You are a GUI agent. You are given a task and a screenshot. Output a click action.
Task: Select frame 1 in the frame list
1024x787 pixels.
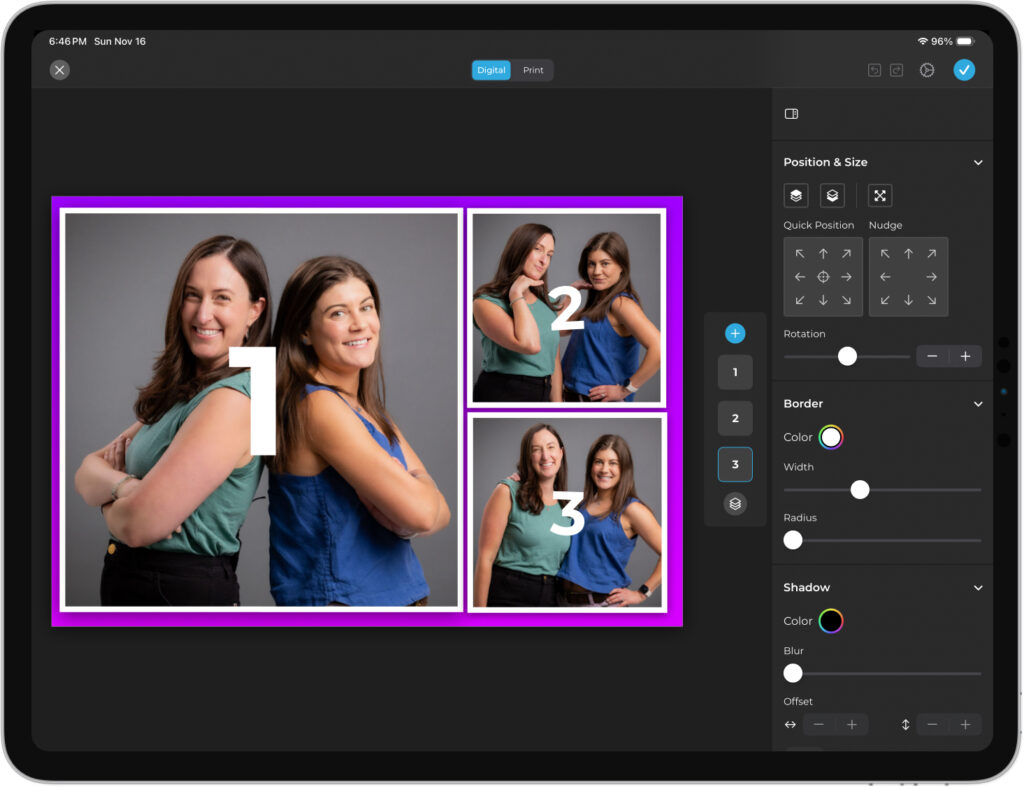tap(735, 372)
